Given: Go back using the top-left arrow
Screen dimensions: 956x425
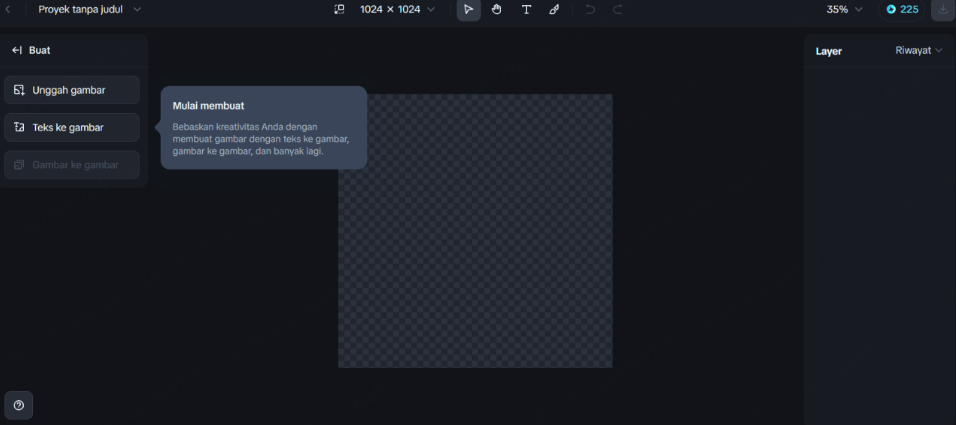Looking at the screenshot, I should [8, 10].
